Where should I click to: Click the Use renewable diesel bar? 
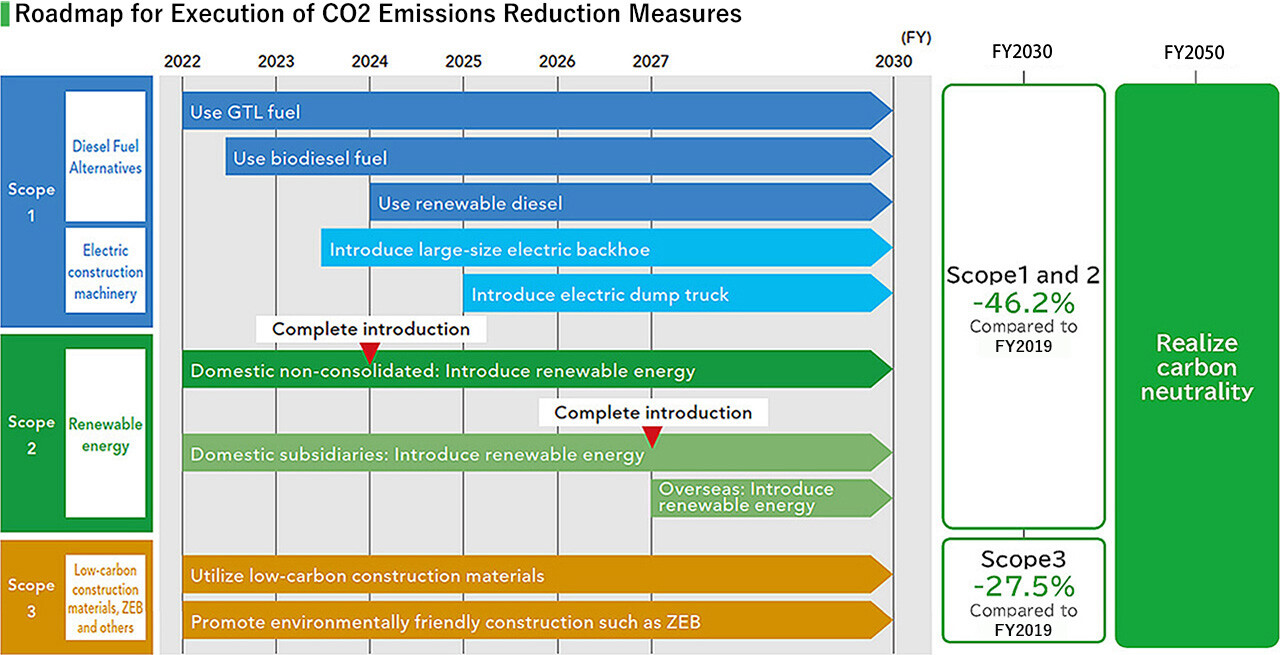(630, 203)
